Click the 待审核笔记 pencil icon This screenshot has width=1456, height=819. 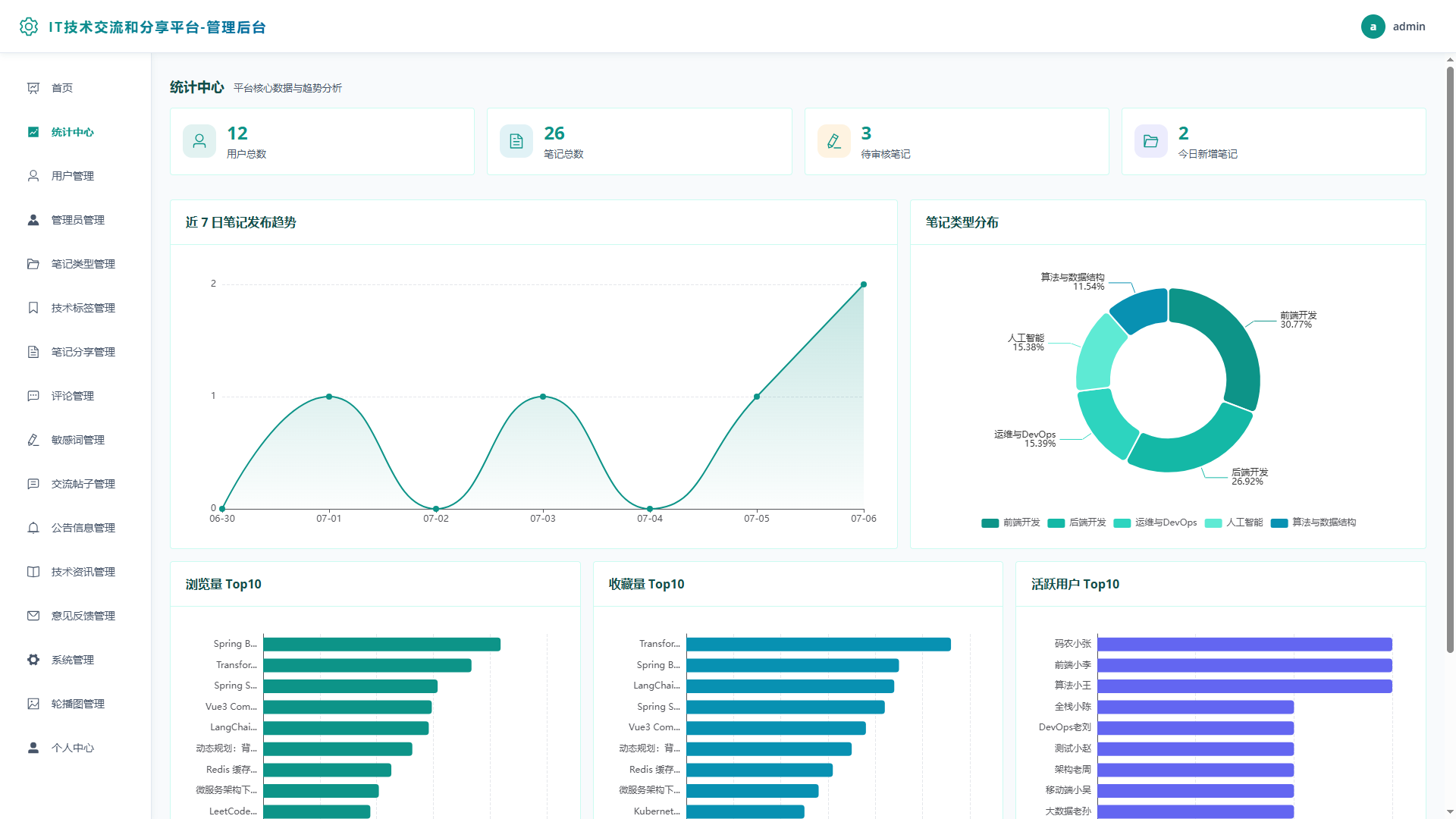(834, 141)
